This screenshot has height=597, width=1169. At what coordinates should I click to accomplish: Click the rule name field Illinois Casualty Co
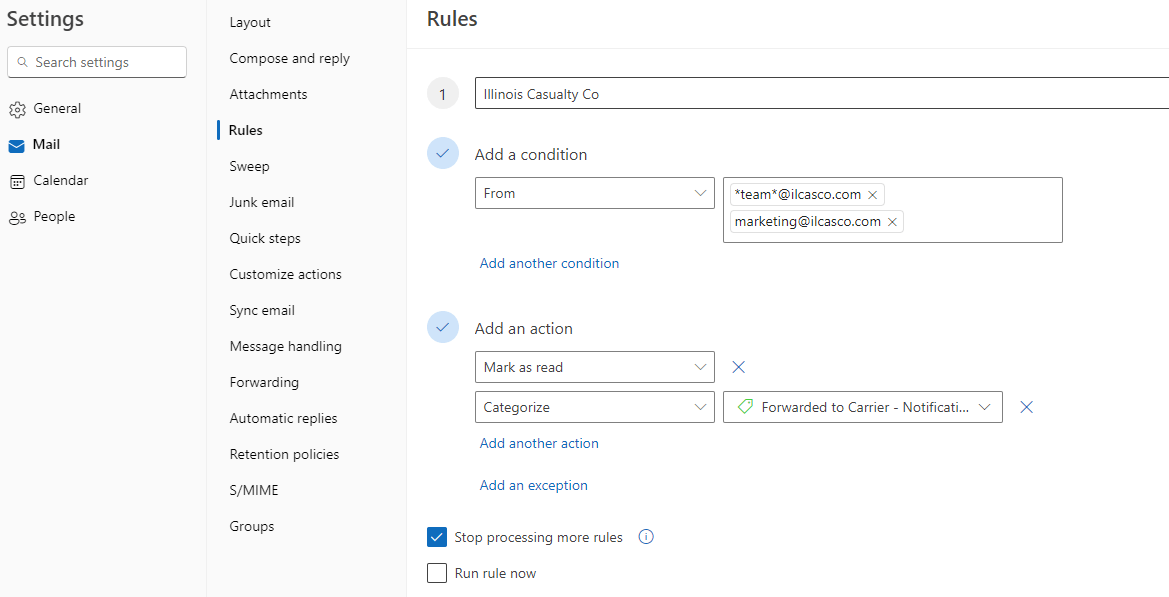(822, 95)
